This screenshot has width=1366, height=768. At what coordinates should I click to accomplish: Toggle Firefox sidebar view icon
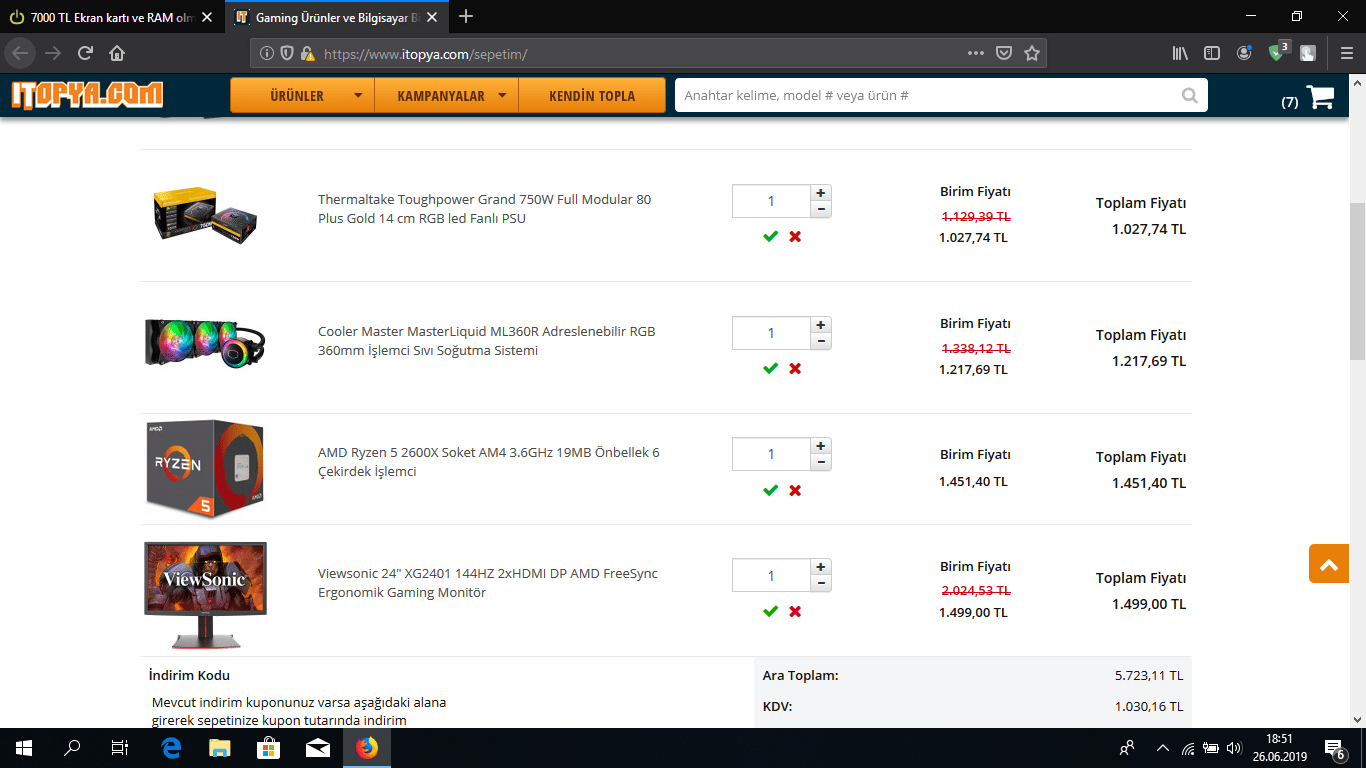tap(1212, 53)
